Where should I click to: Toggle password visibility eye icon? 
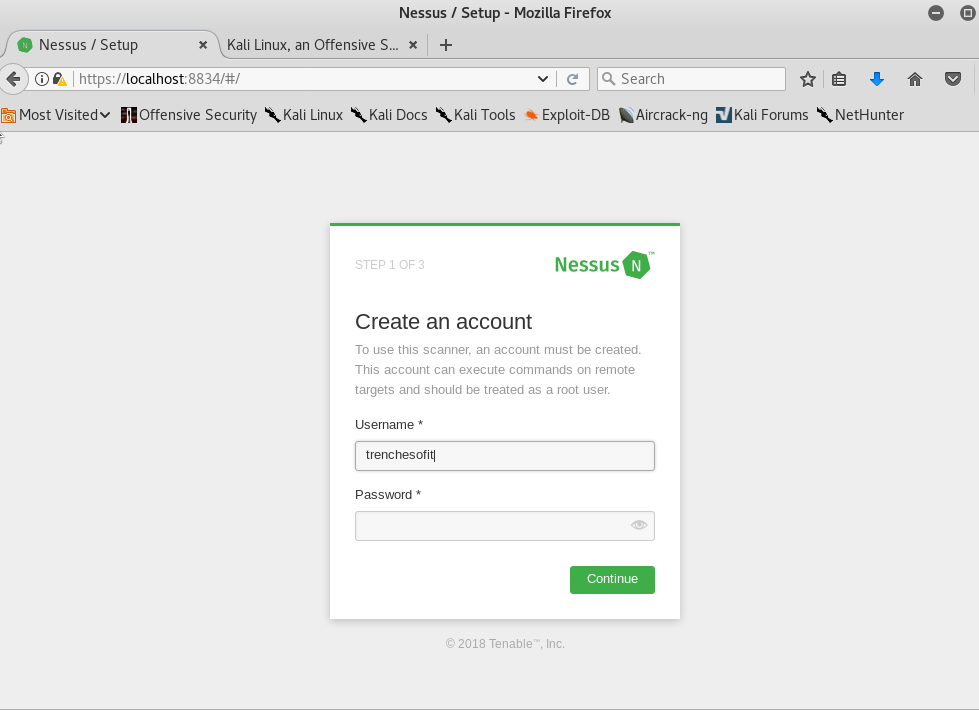point(639,525)
